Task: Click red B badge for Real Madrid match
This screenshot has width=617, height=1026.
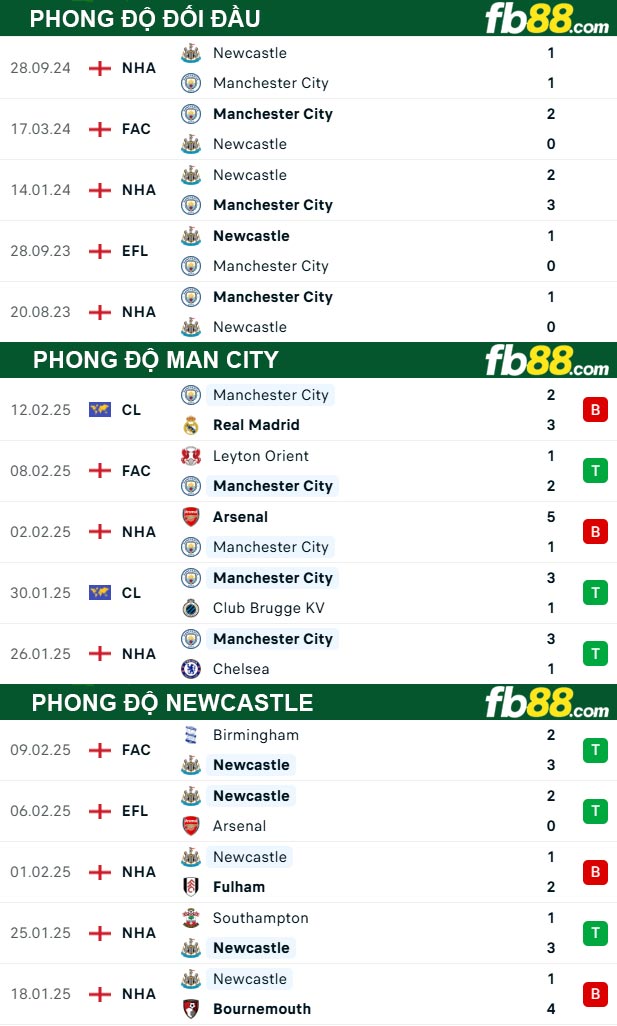Action: [595, 410]
